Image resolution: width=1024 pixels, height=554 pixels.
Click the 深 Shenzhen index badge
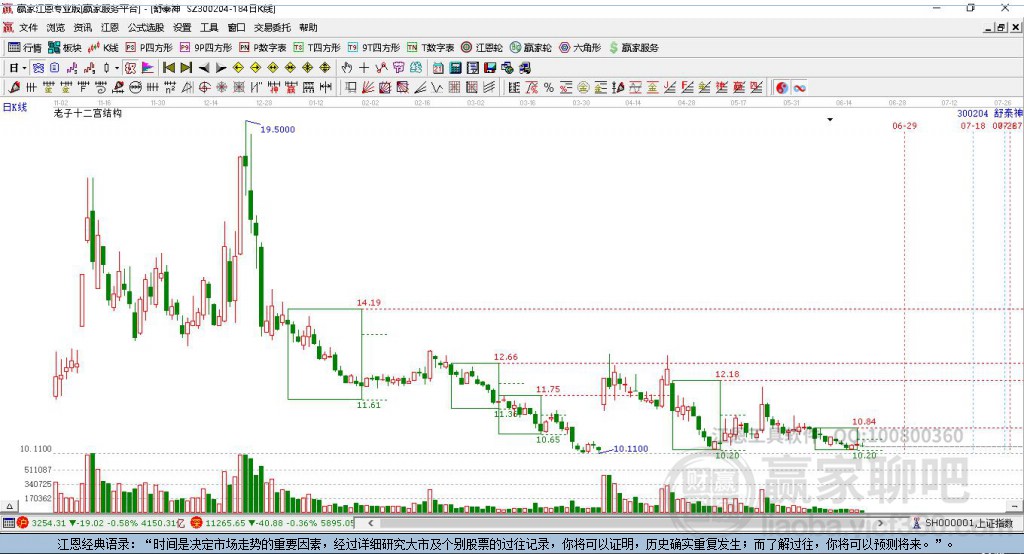click(x=197, y=523)
